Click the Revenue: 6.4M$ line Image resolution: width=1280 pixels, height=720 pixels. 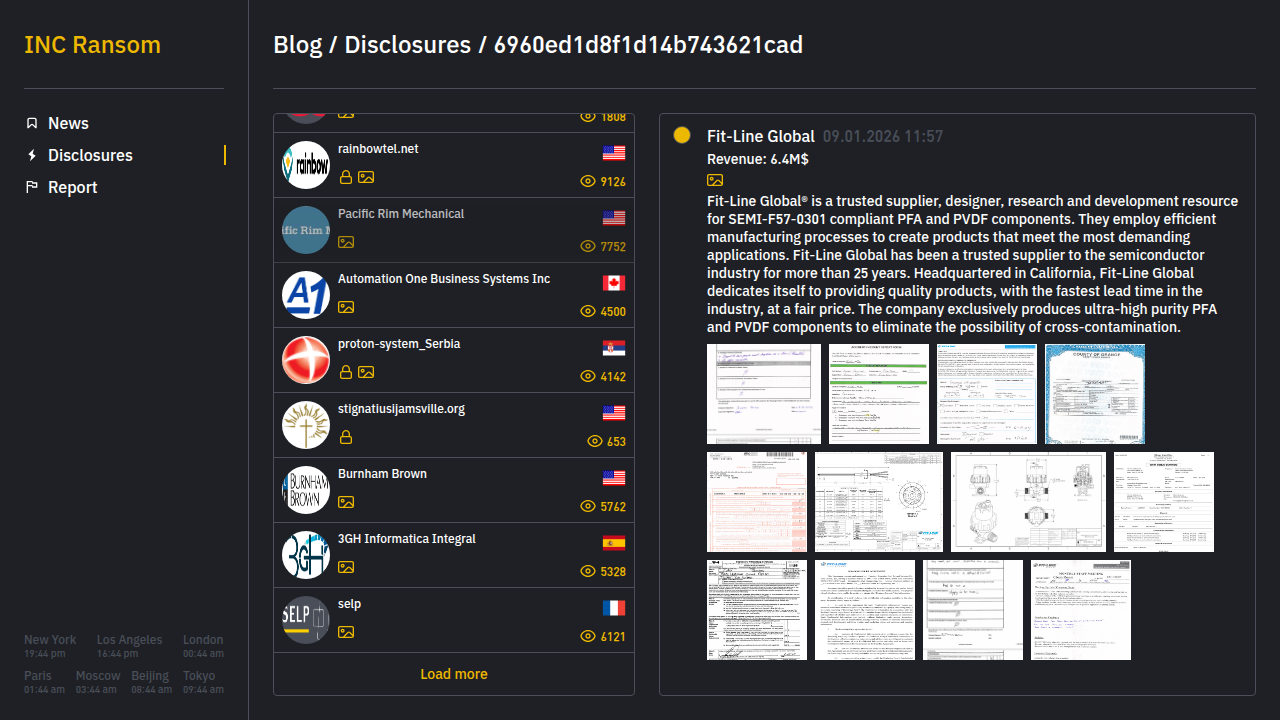pos(758,159)
